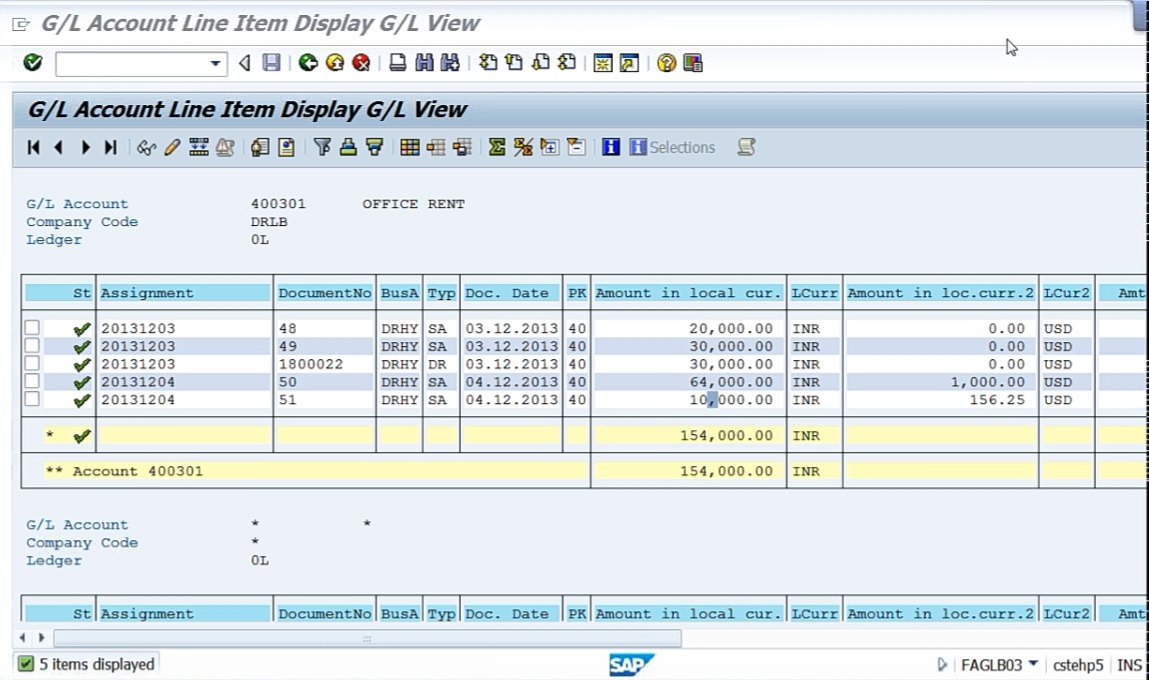This screenshot has width=1149, height=680.
Task: Click the amount 20,000.00
Action: 731,328
